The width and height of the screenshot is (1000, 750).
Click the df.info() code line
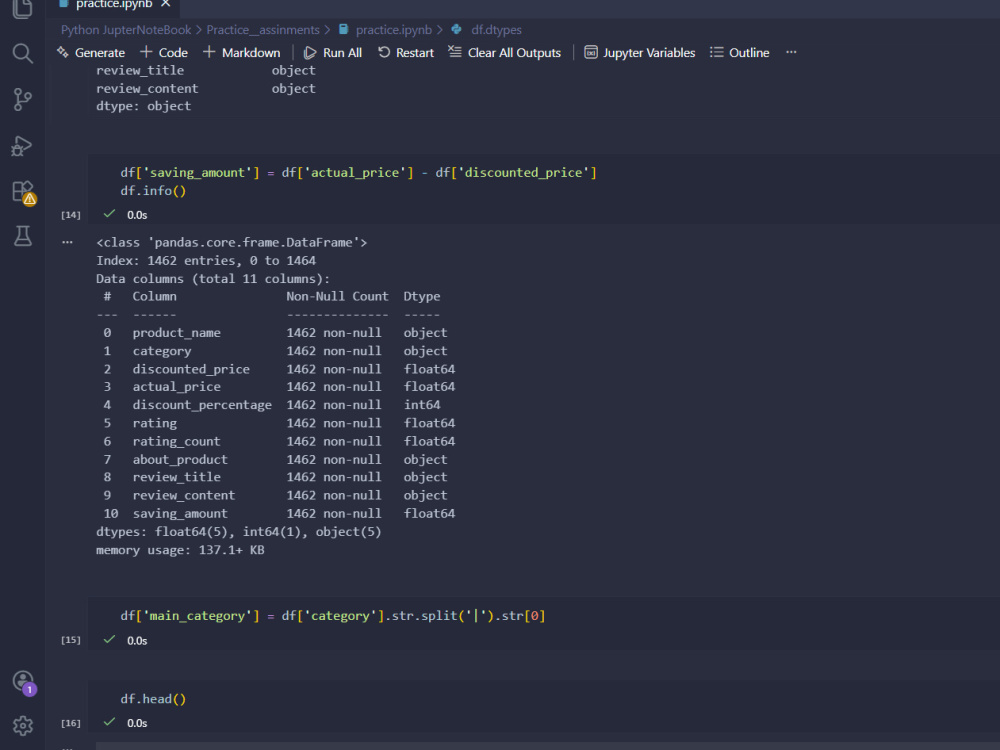coord(153,191)
